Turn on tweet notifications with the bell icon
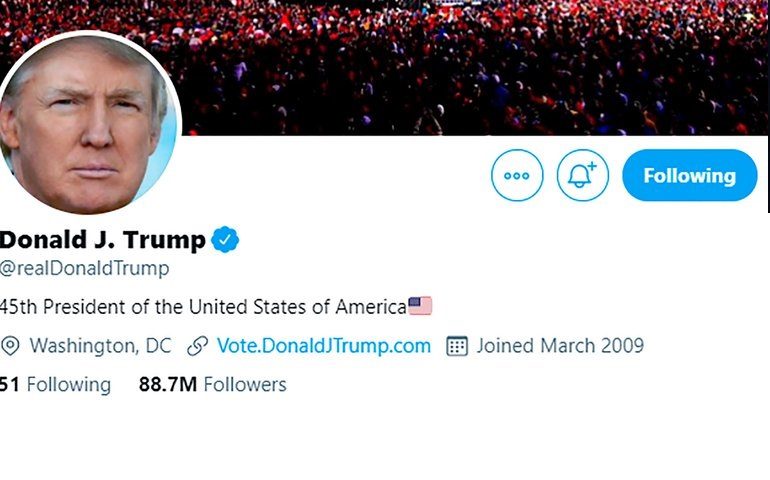The height and width of the screenshot is (480, 770). [x=582, y=175]
